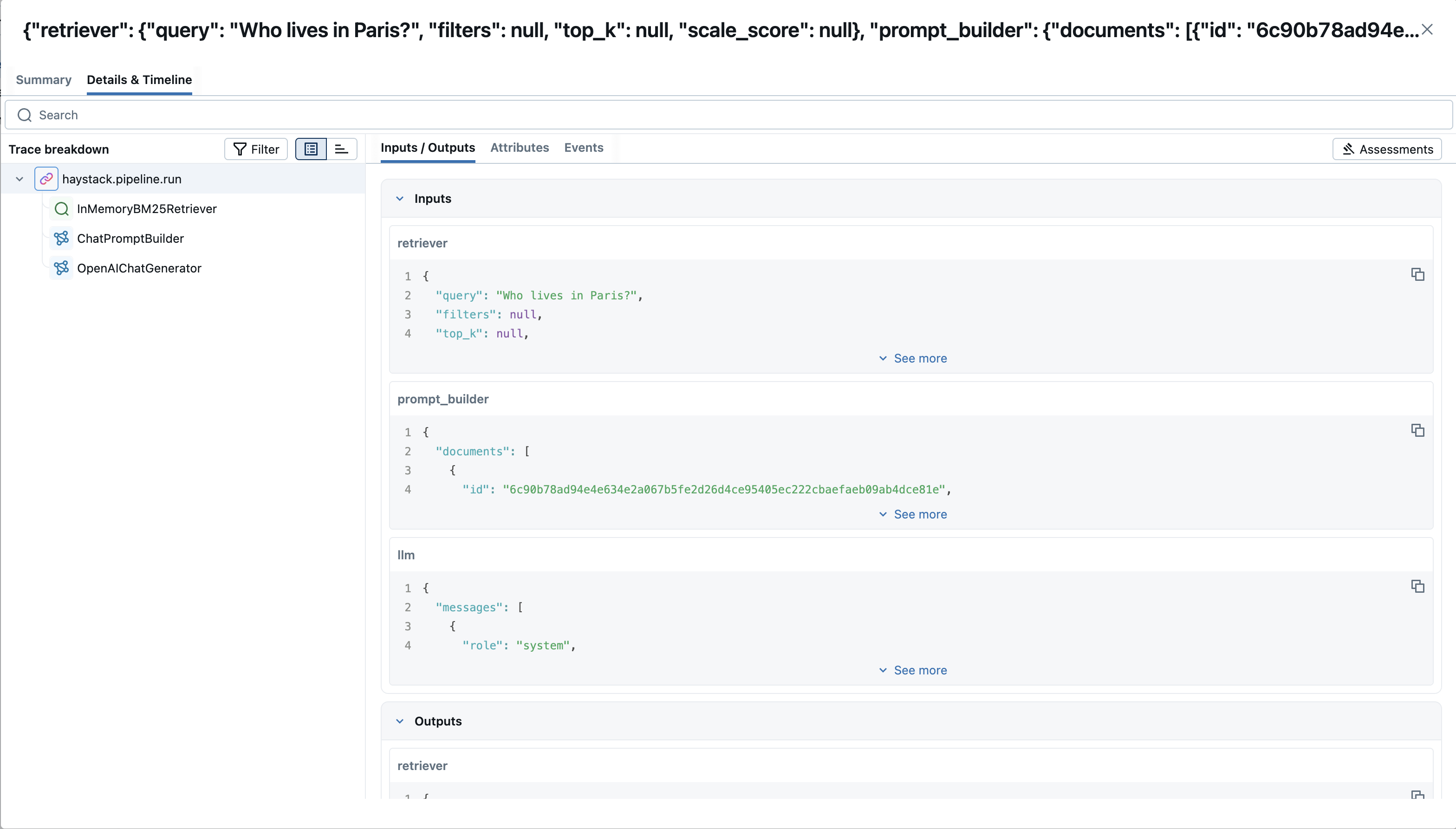Click the chain-link icon for haystack.pipeline.run

[x=46, y=178]
